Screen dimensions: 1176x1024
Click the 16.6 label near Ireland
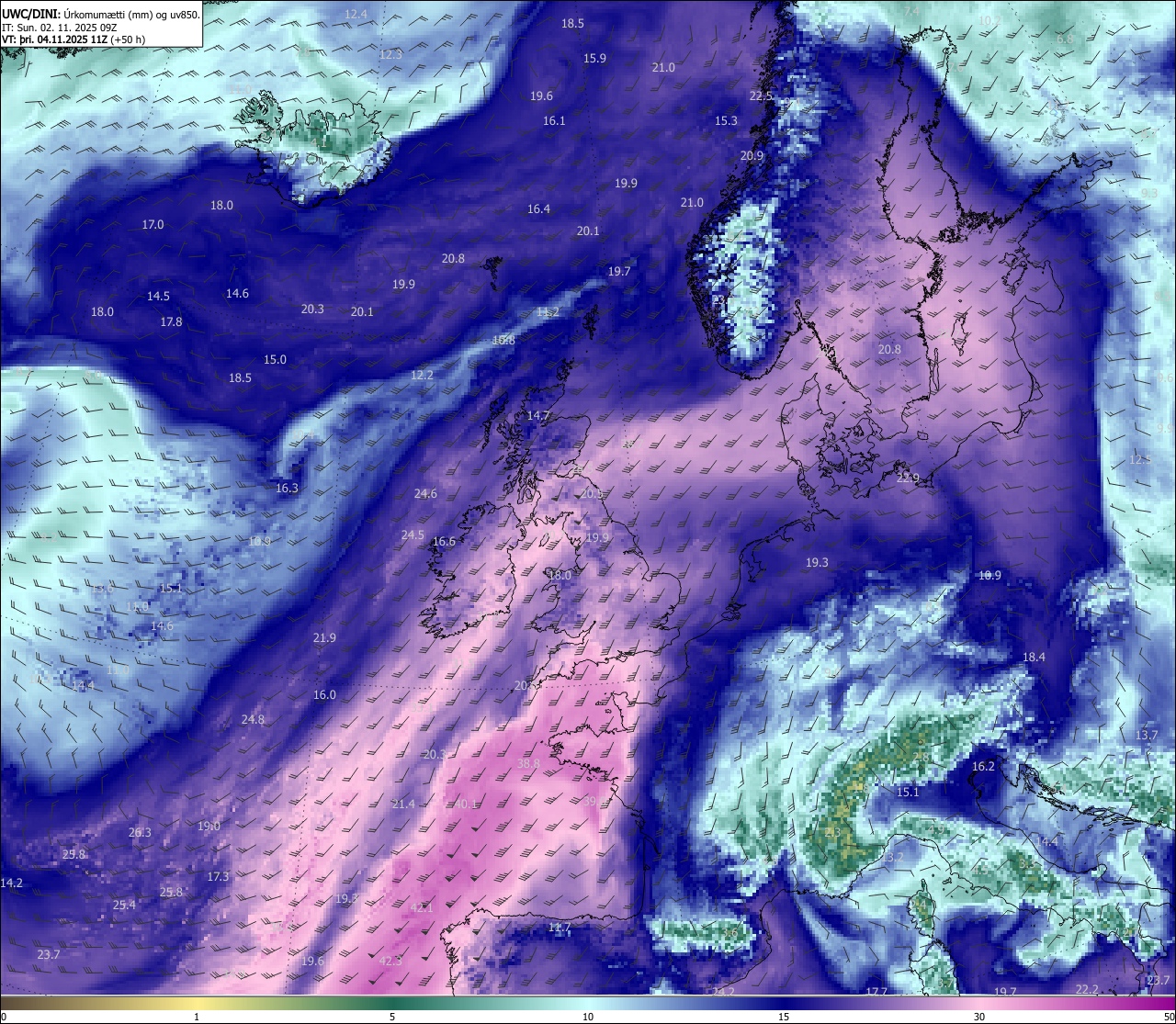click(x=444, y=541)
